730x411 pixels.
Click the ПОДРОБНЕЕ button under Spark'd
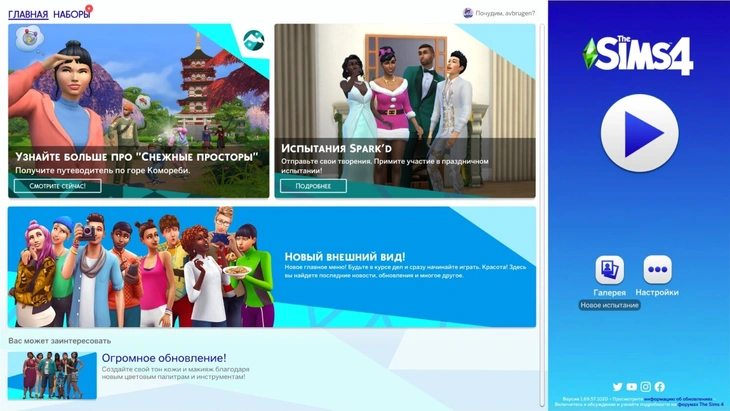pyautogui.click(x=313, y=186)
